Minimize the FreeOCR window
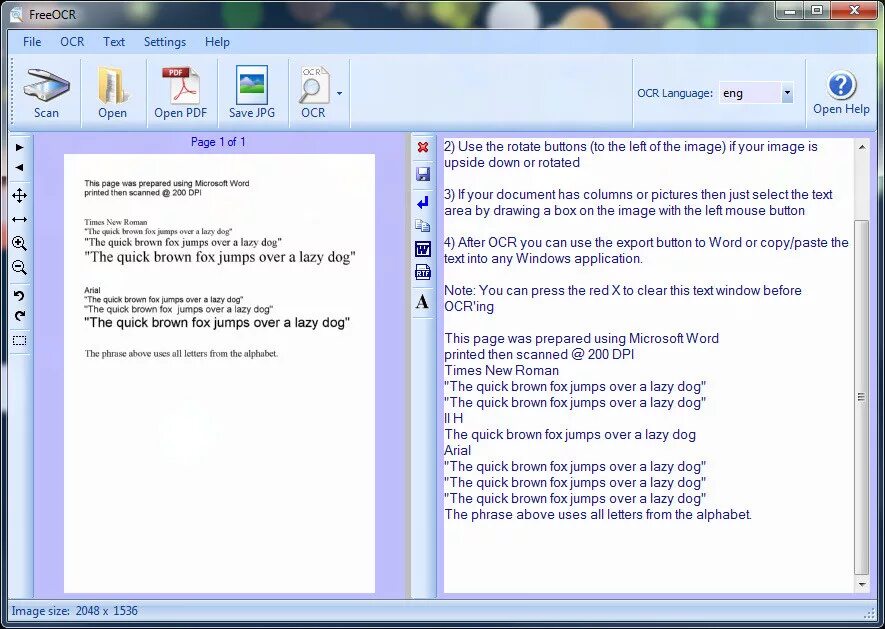The image size is (885, 629). tap(790, 10)
